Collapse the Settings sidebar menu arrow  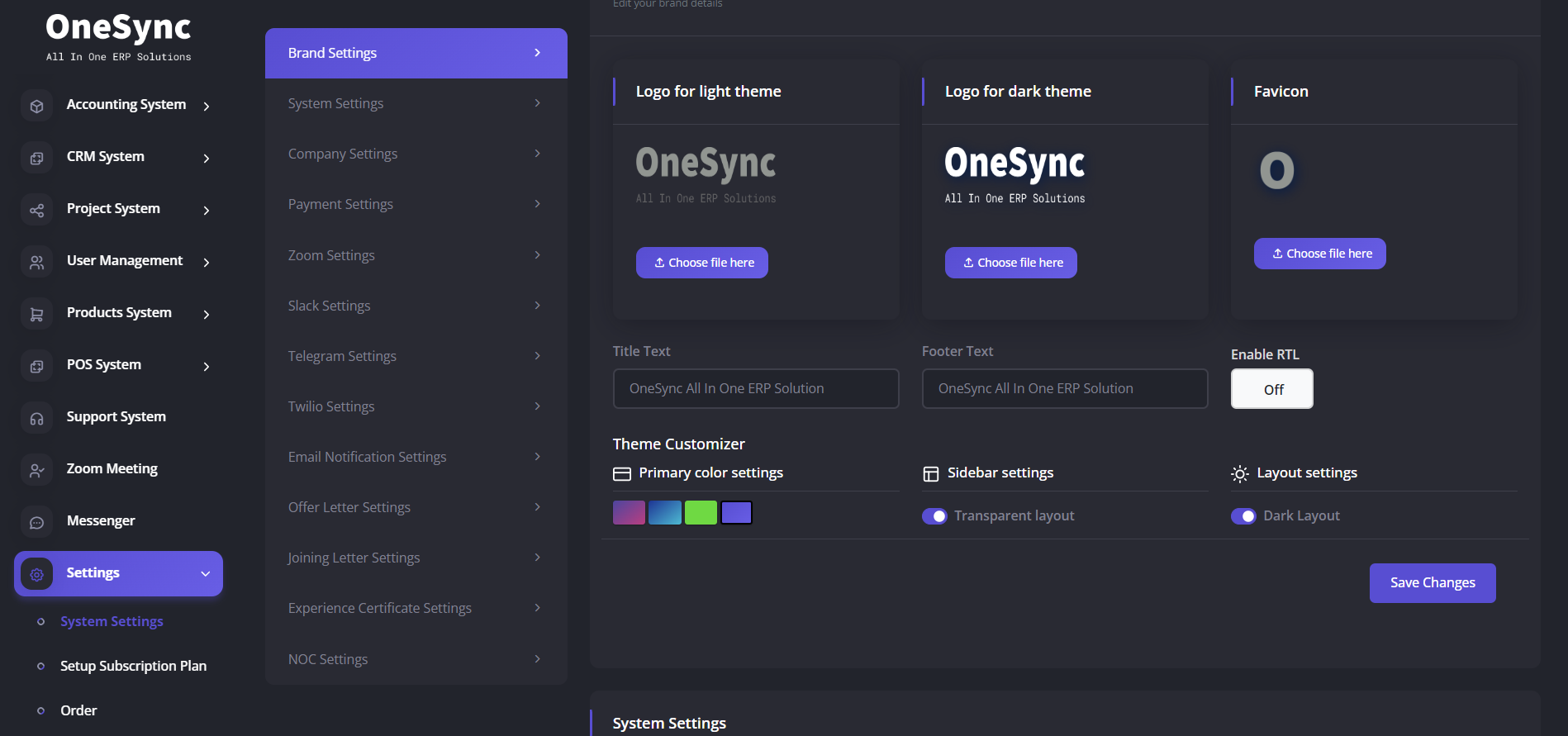click(x=206, y=574)
